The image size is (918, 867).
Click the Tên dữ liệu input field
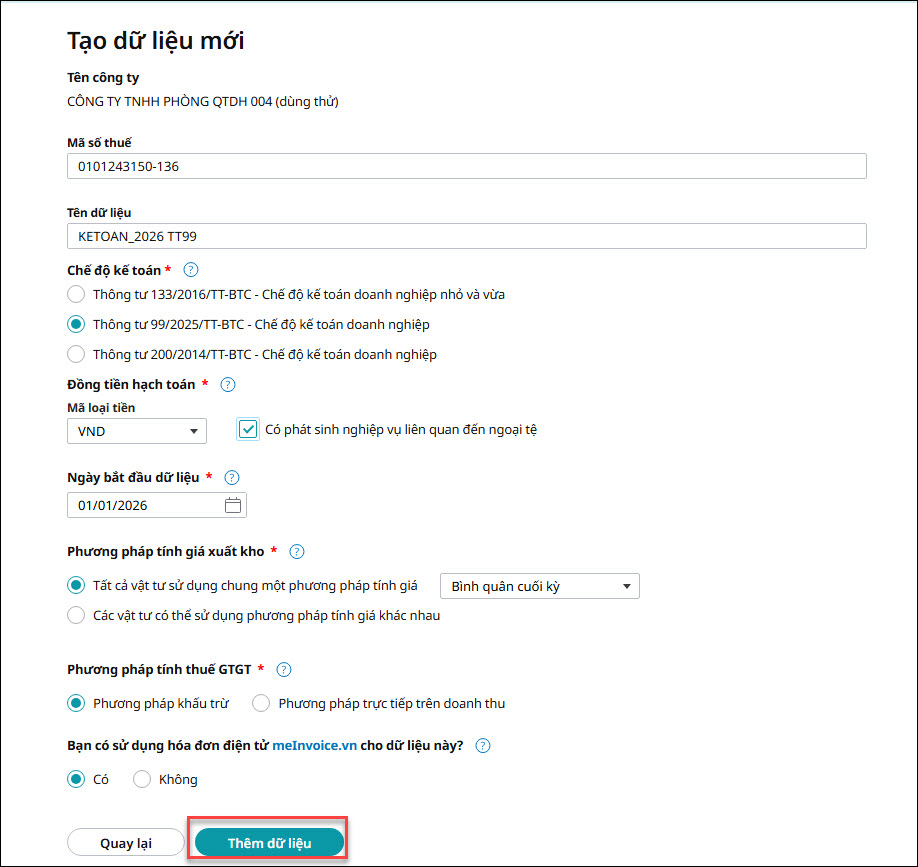pos(466,236)
